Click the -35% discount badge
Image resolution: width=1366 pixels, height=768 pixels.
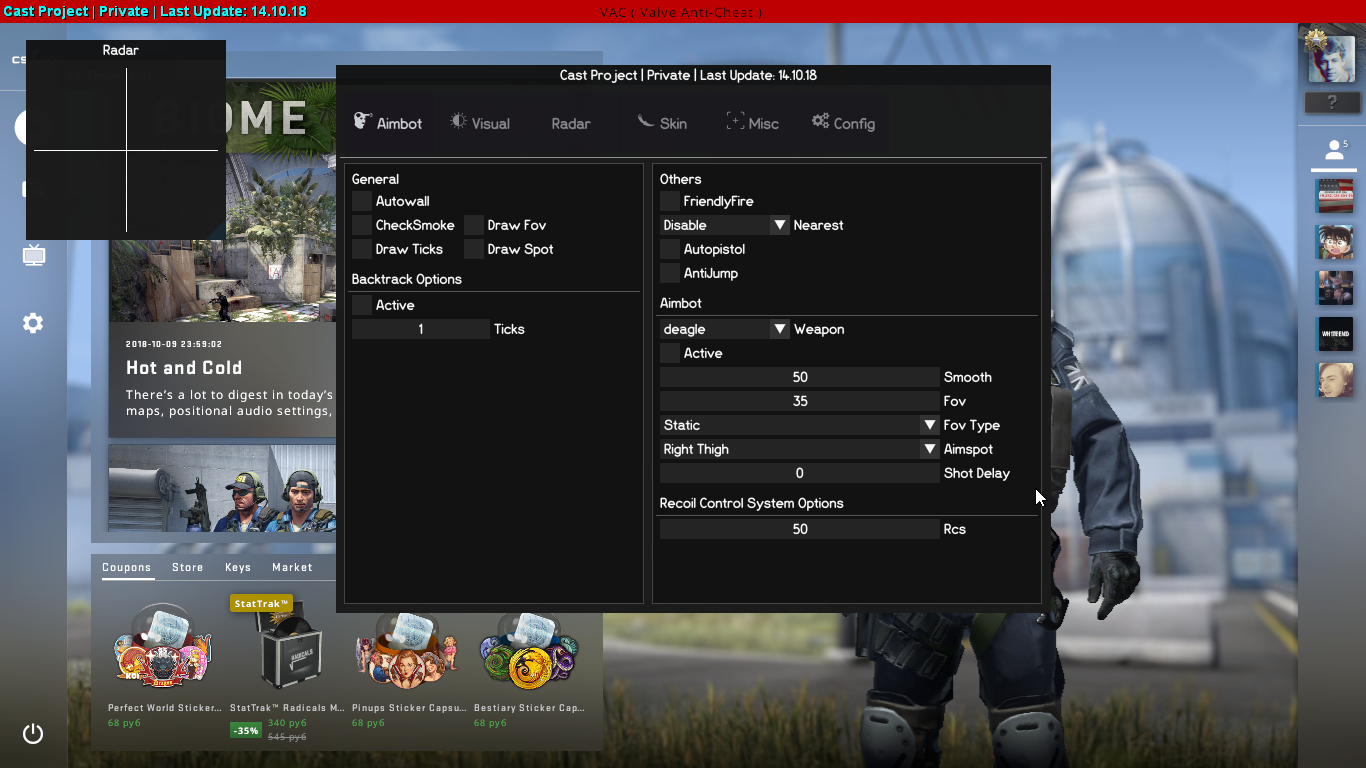click(x=246, y=730)
